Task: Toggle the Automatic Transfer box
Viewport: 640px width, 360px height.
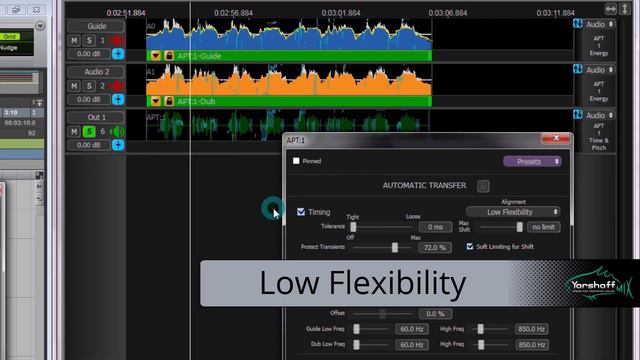Action: pyautogui.click(x=483, y=186)
